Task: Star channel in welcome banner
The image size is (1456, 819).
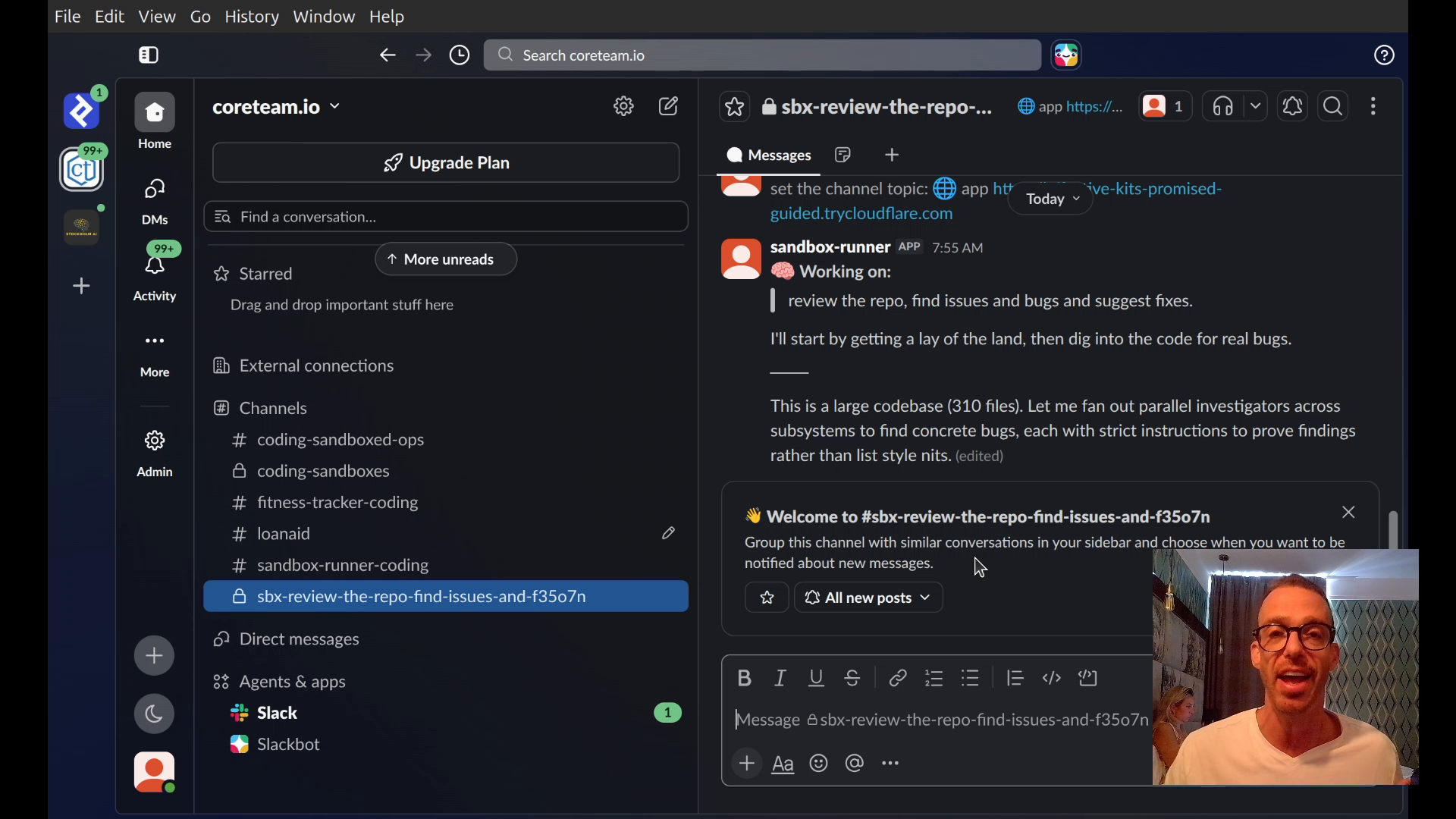Action: (767, 598)
